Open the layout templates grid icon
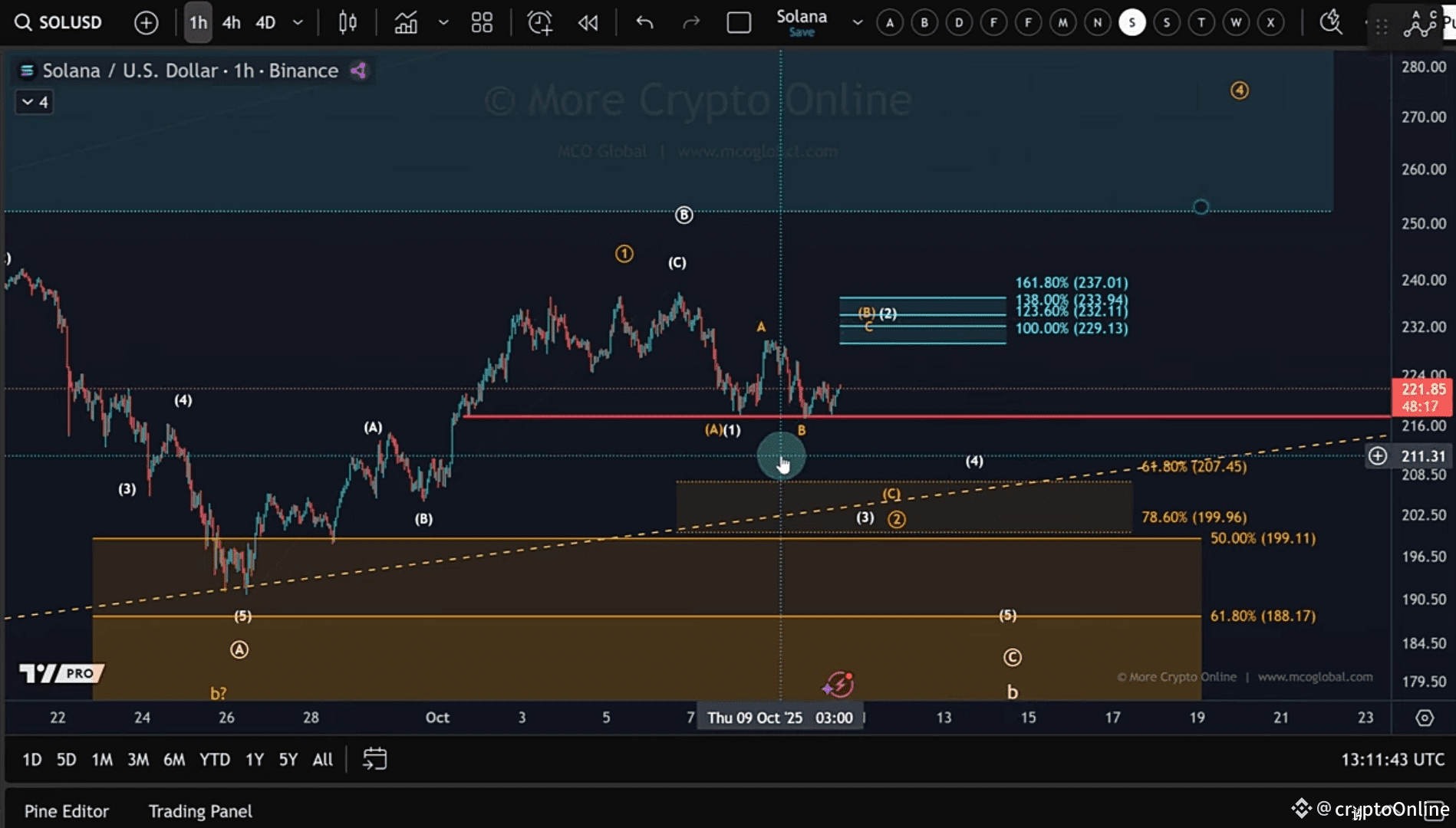The image size is (1456, 828). point(482,23)
